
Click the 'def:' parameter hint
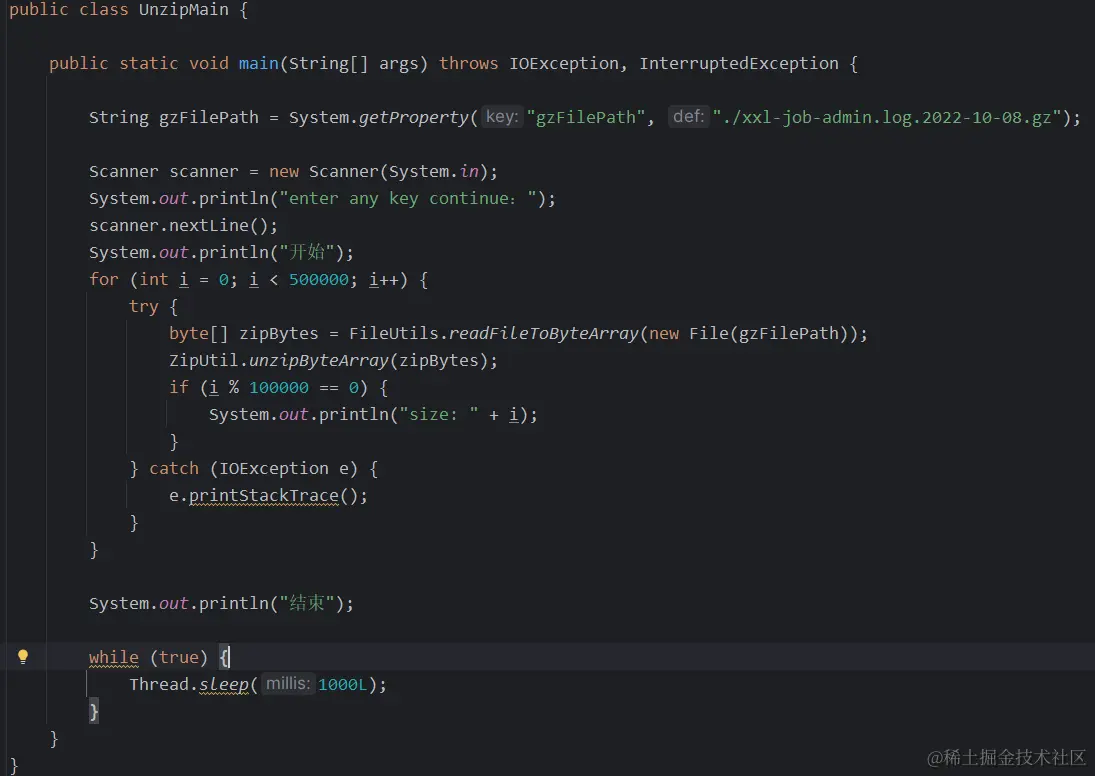689,117
